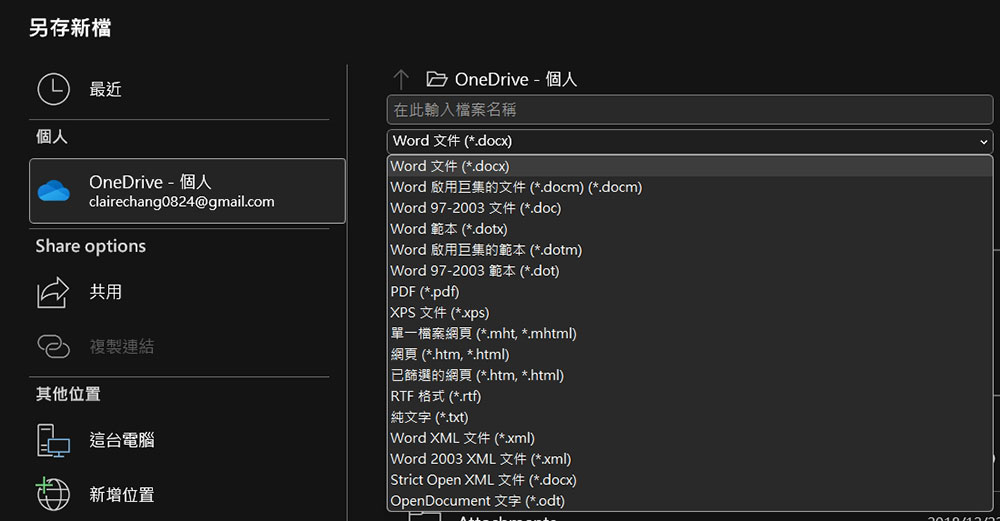Select Word 啟用巨集的範本 (*.dotm) format
This screenshot has height=521, width=1000.
point(689,250)
